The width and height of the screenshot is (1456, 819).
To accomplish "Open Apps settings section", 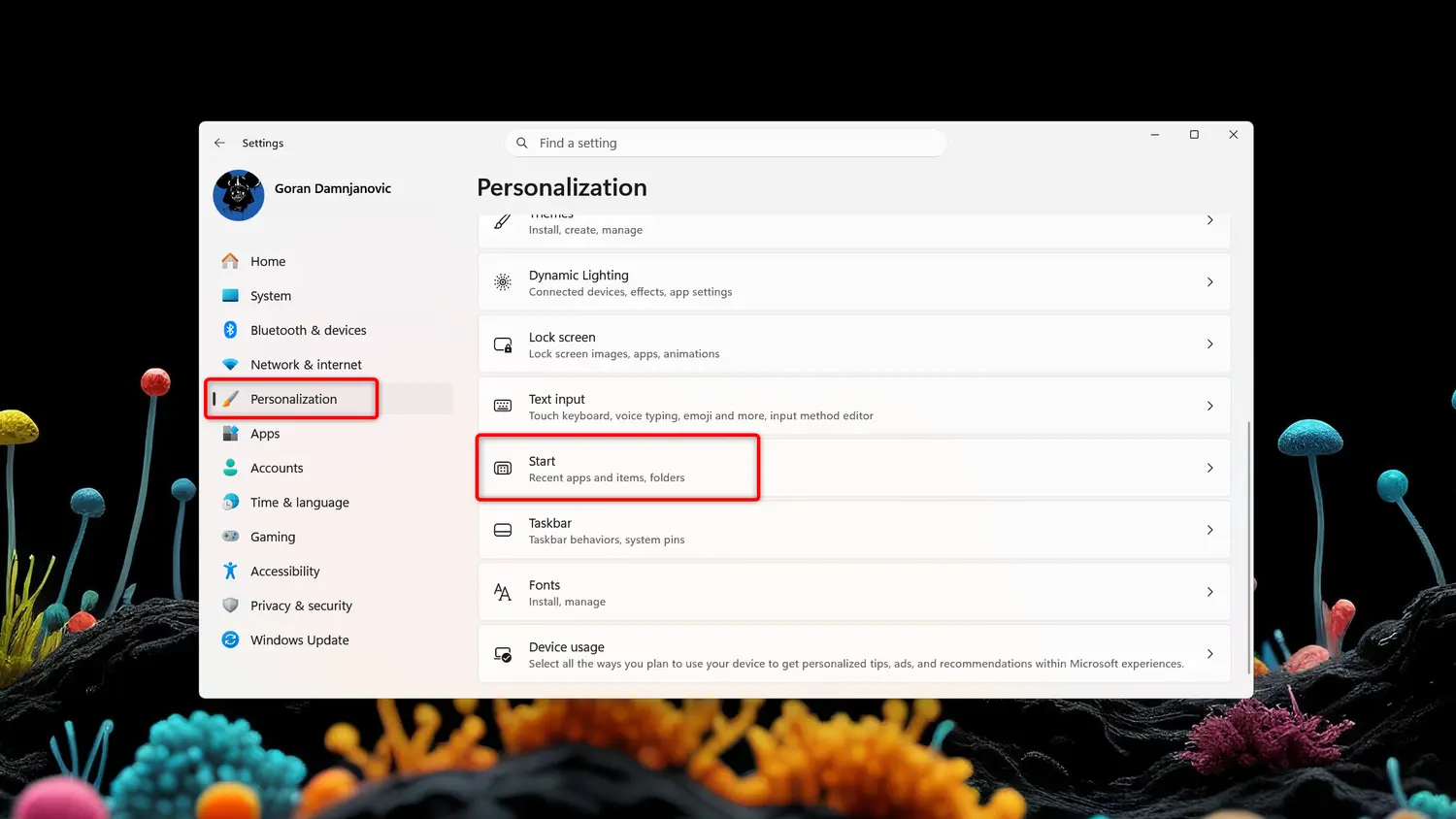I will [x=332, y=434].
